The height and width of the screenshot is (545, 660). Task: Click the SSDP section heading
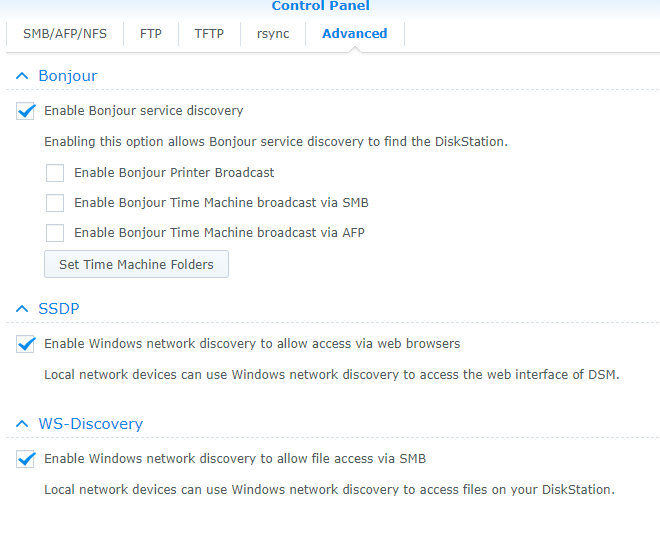(x=59, y=309)
